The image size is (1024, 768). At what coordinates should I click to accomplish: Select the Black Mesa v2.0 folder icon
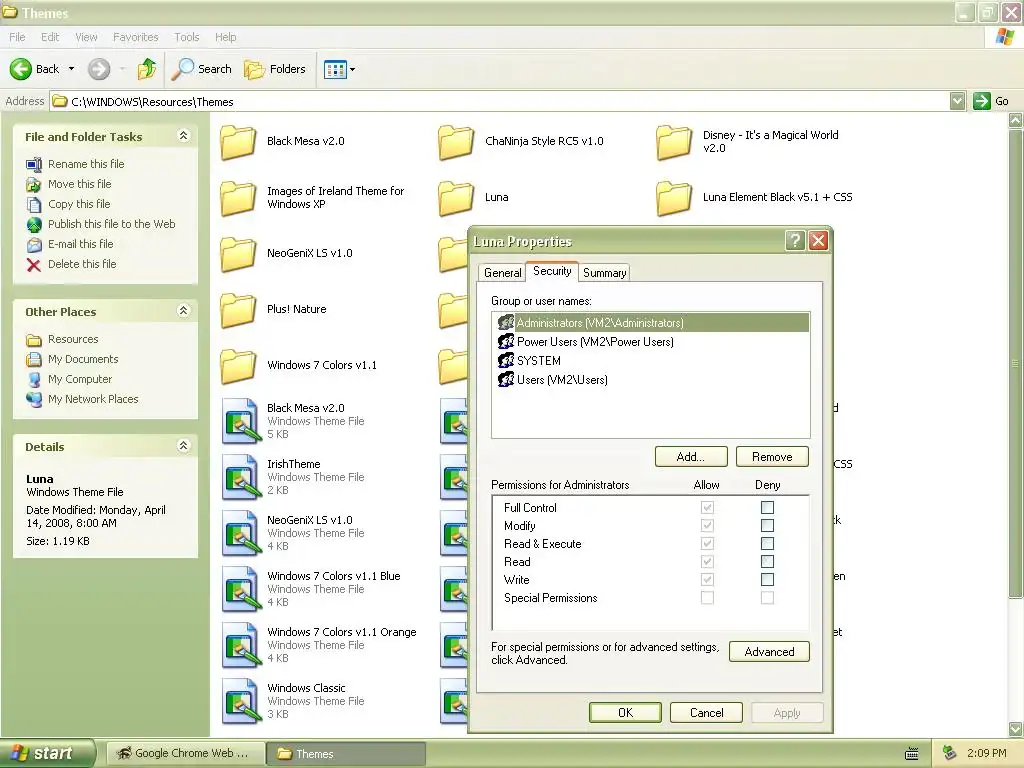[x=238, y=142]
